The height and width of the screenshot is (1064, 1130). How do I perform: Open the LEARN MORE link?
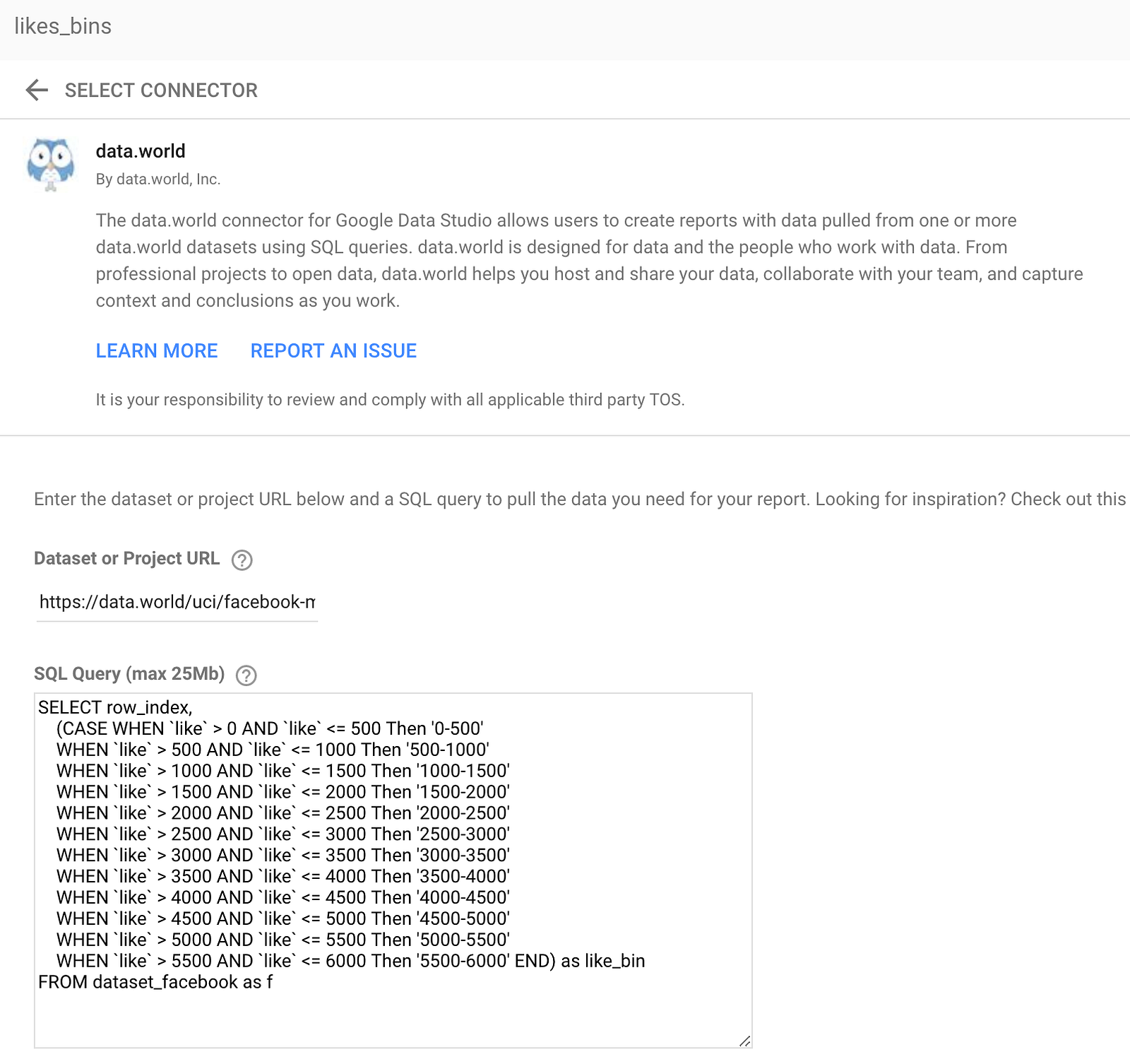click(x=157, y=350)
